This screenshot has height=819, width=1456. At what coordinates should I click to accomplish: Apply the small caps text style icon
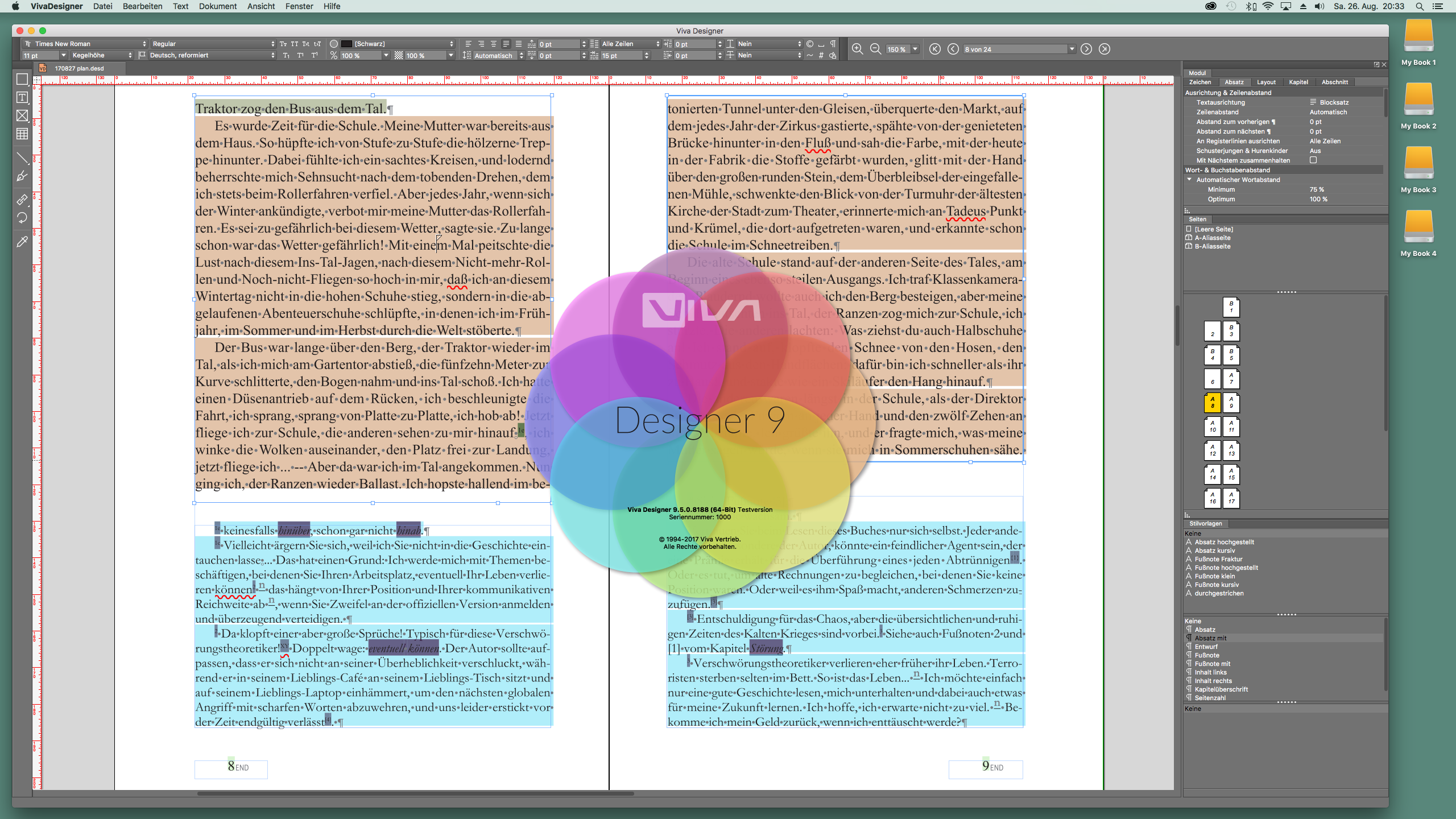pyautogui.click(x=283, y=44)
